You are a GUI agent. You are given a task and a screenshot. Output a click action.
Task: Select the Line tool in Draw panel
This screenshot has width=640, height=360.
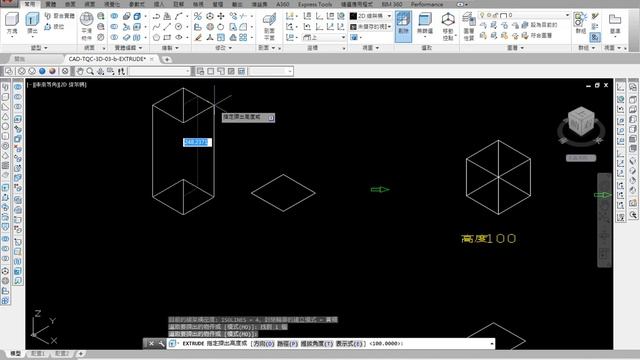coord(167,27)
